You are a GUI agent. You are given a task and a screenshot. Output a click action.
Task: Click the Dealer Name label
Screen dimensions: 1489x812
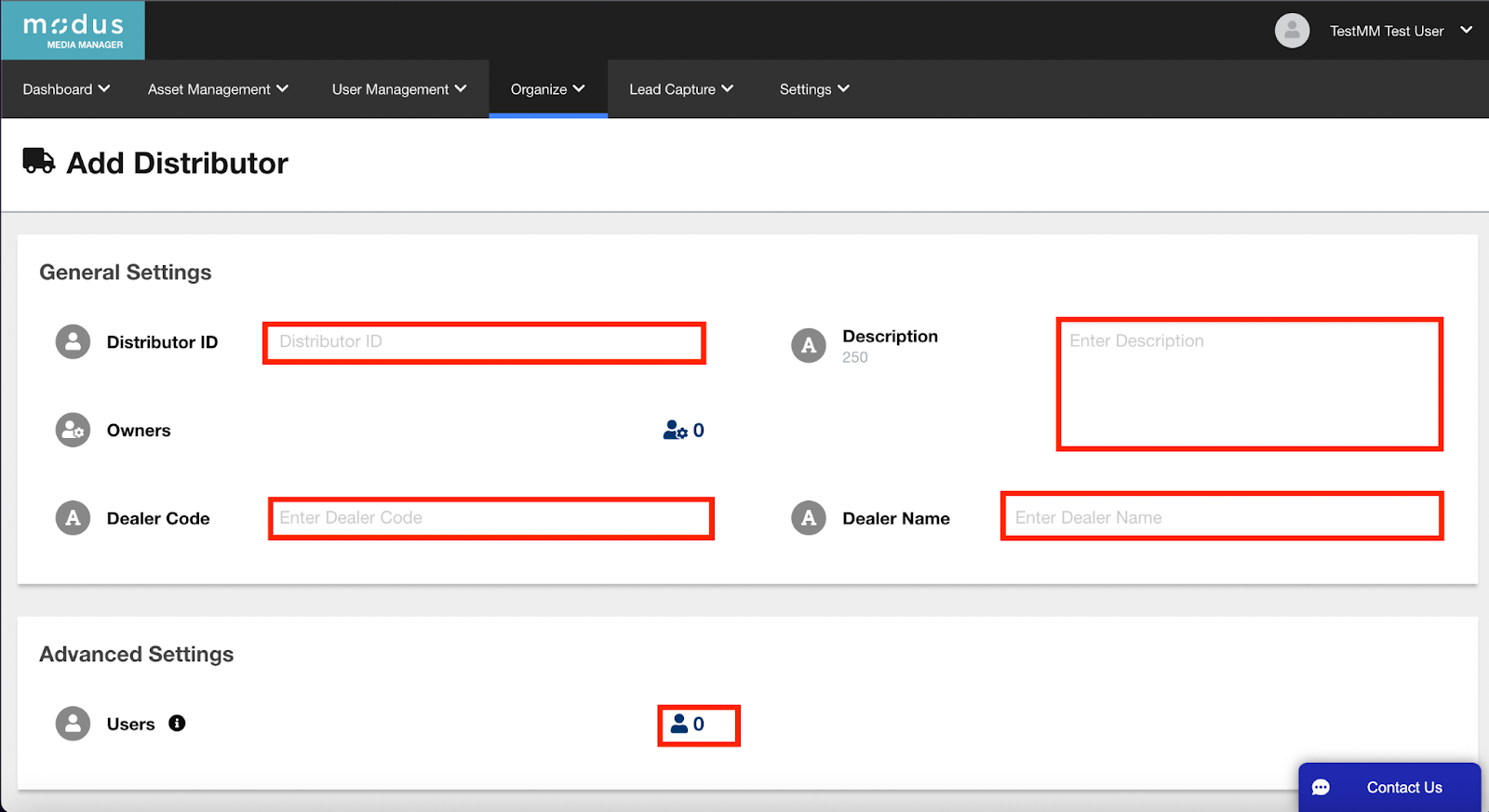896,519
